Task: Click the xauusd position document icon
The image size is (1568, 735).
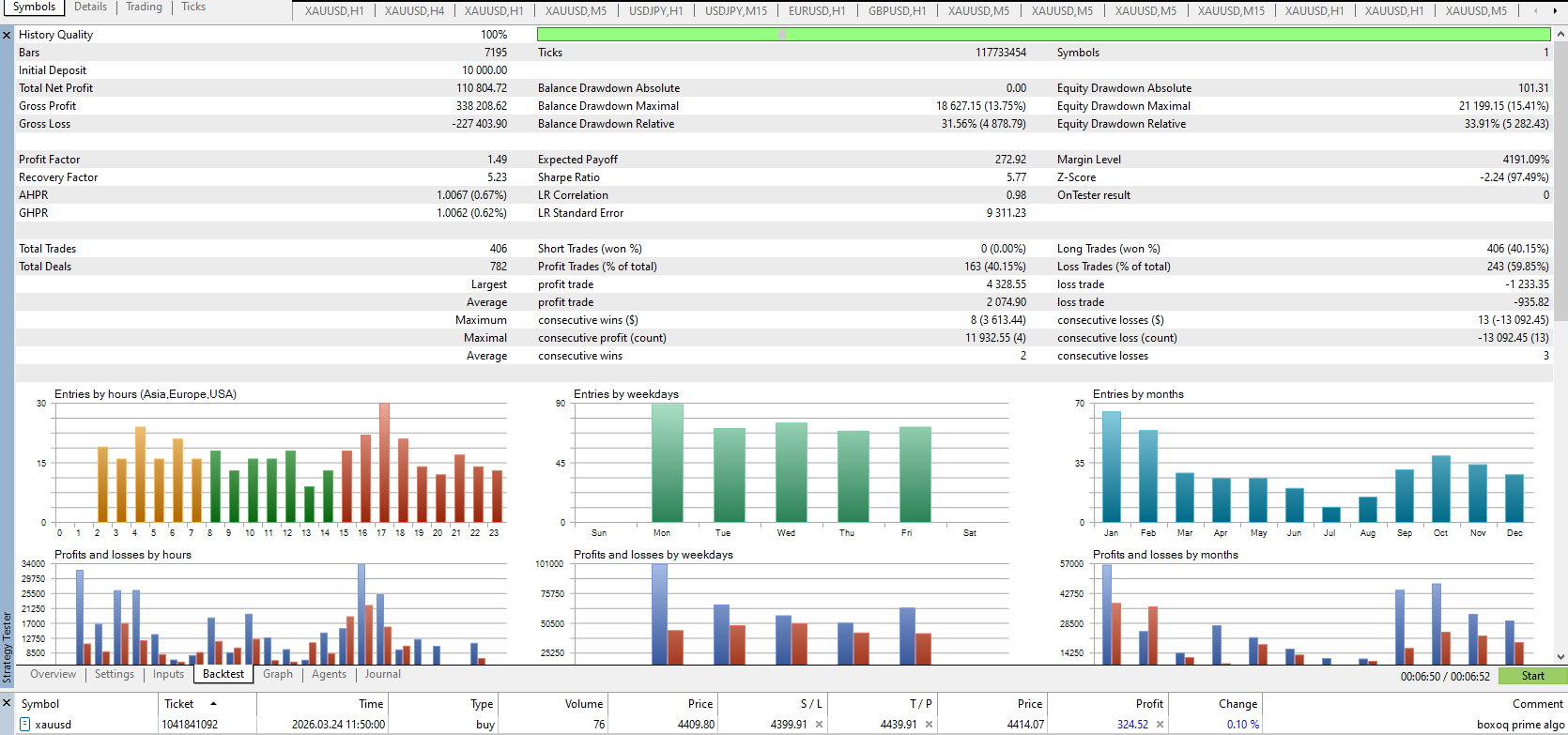Action: [25, 725]
